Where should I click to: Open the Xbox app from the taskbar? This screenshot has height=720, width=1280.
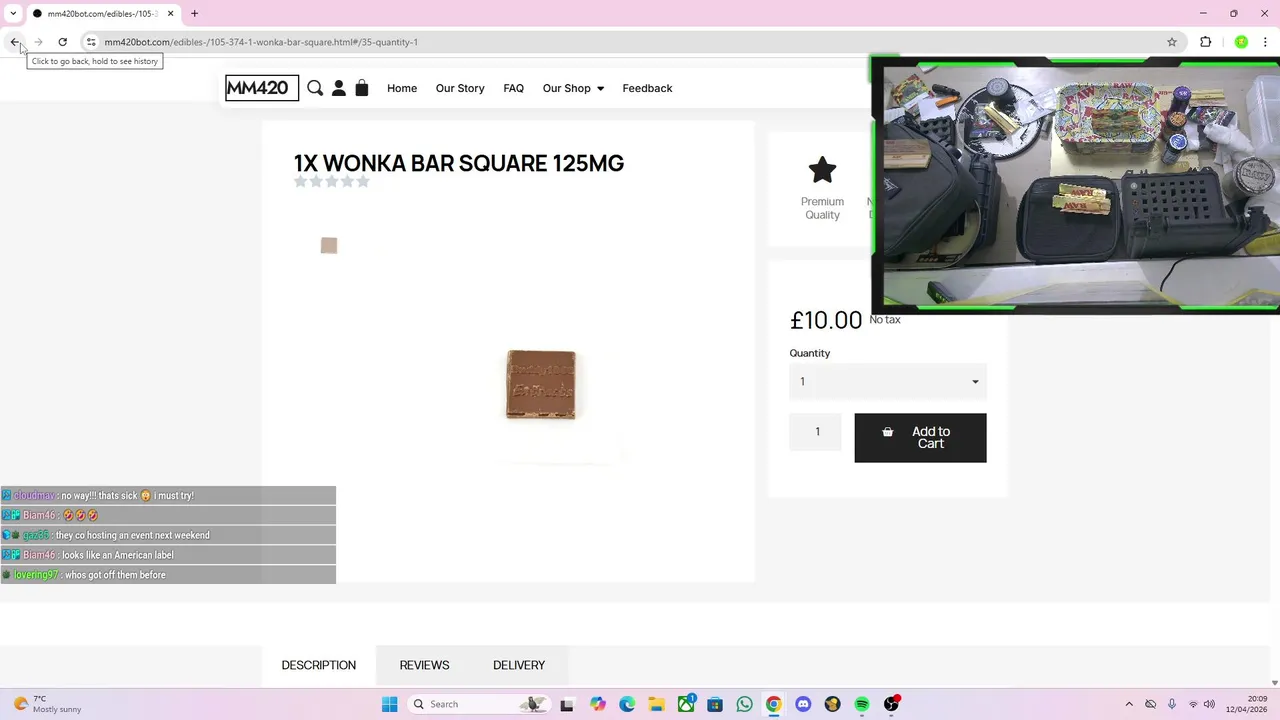click(x=686, y=704)
